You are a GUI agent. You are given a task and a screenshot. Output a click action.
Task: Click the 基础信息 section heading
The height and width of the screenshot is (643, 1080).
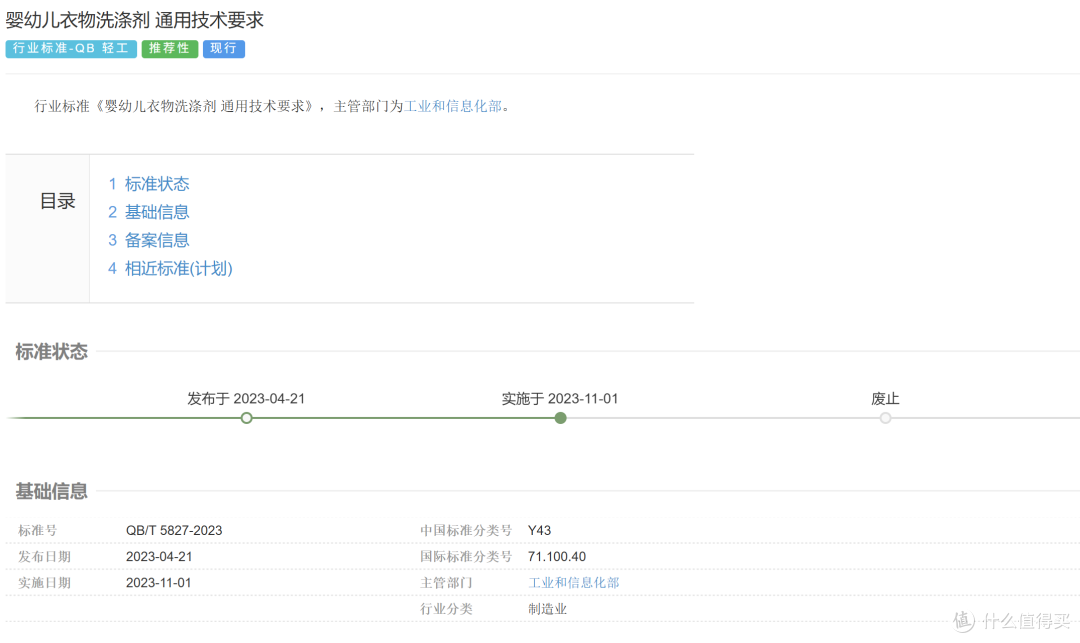[52, 492]
